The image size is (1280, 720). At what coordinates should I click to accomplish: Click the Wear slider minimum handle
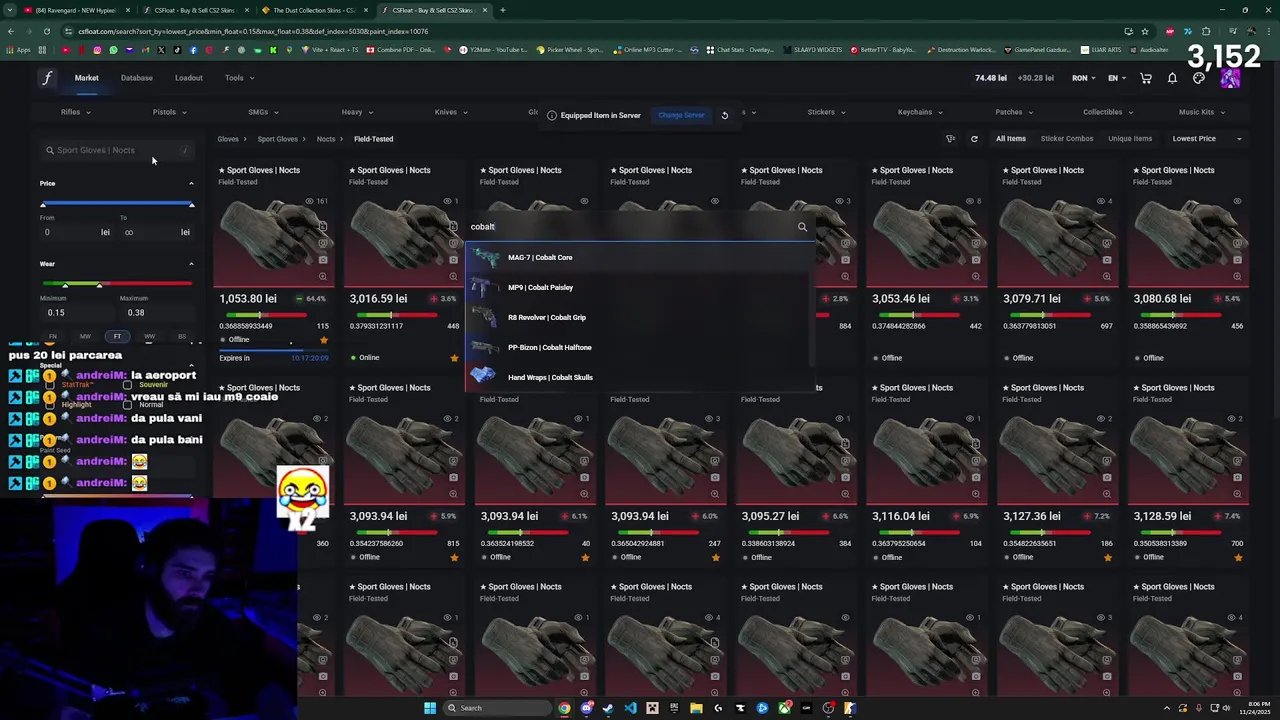pos(66,285)
